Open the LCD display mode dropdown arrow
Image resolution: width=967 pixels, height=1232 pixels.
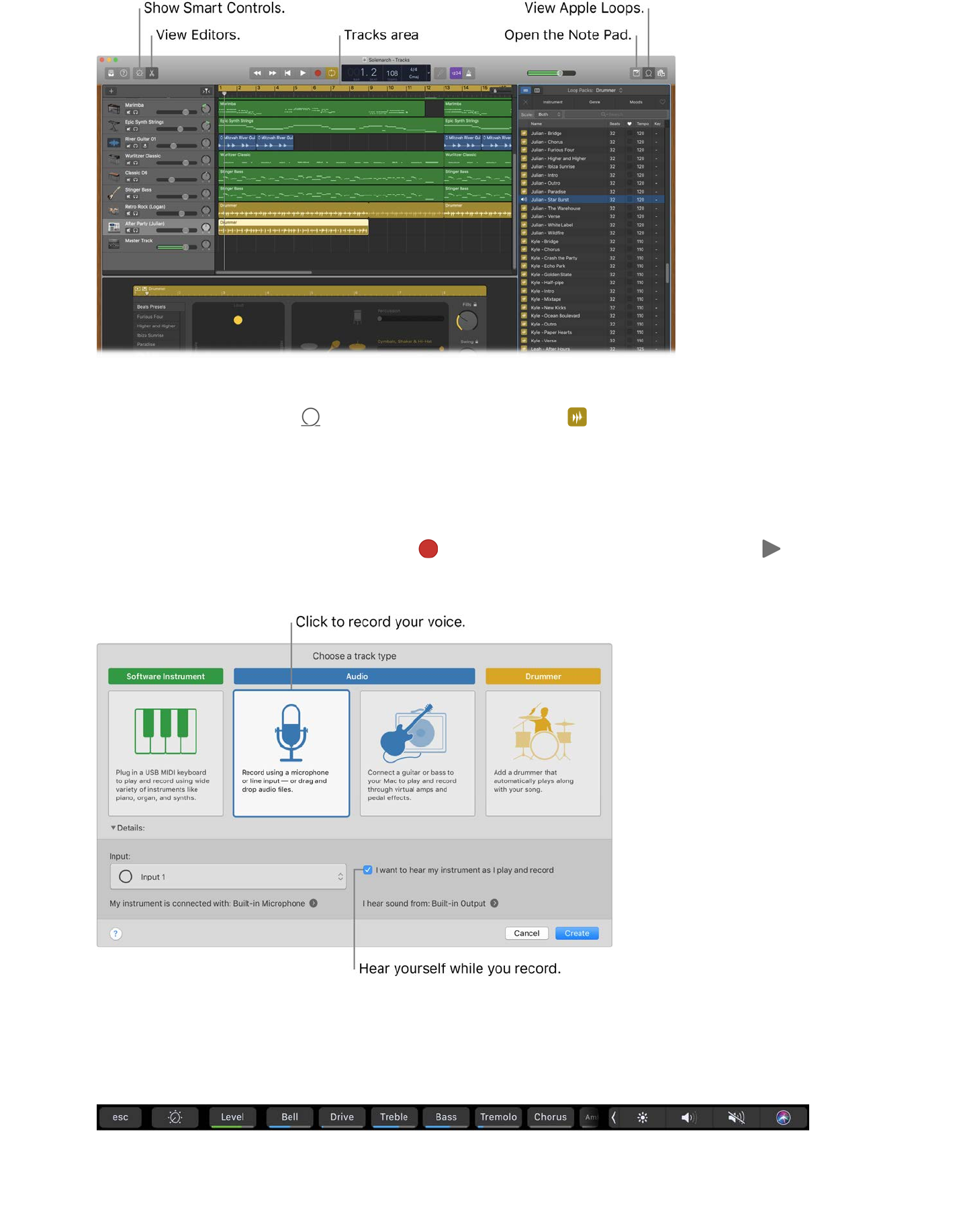(x=428, y=73)
